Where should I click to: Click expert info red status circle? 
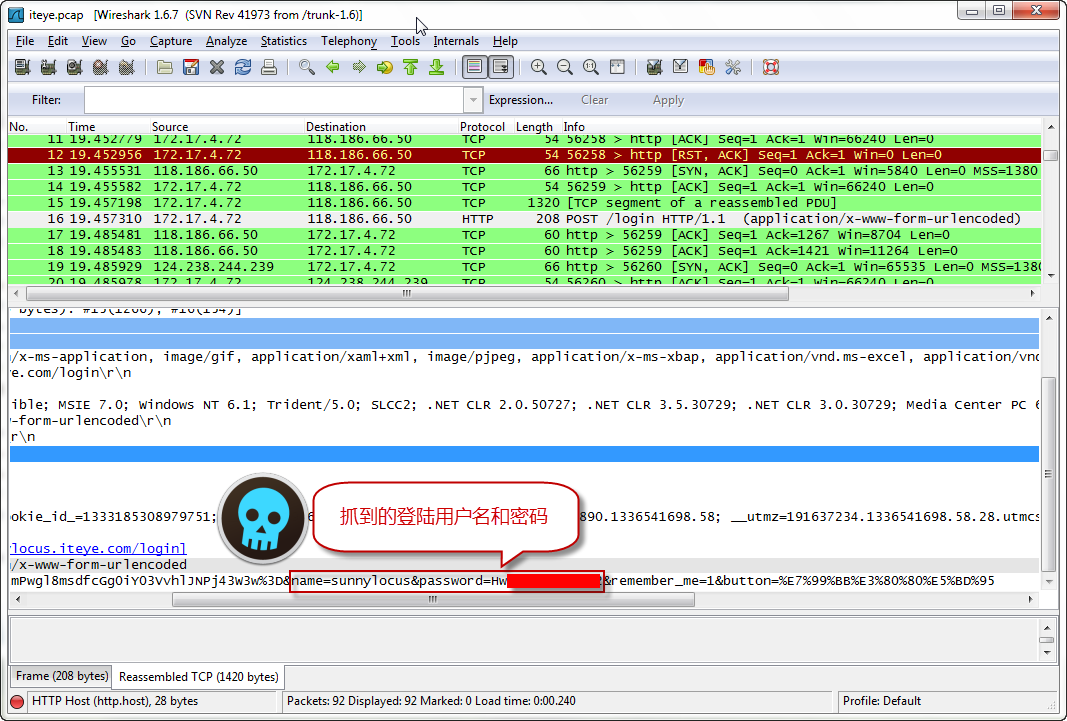17,701
